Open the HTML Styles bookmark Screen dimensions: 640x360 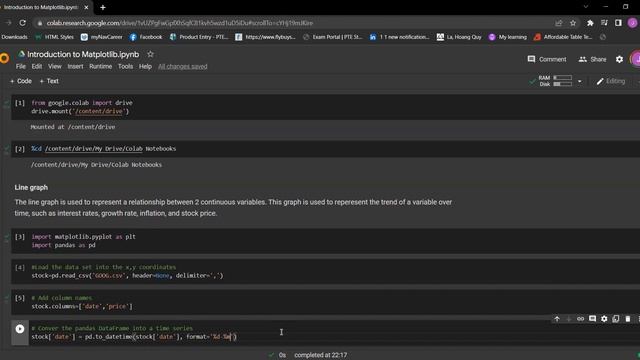(x=54, y=37)
